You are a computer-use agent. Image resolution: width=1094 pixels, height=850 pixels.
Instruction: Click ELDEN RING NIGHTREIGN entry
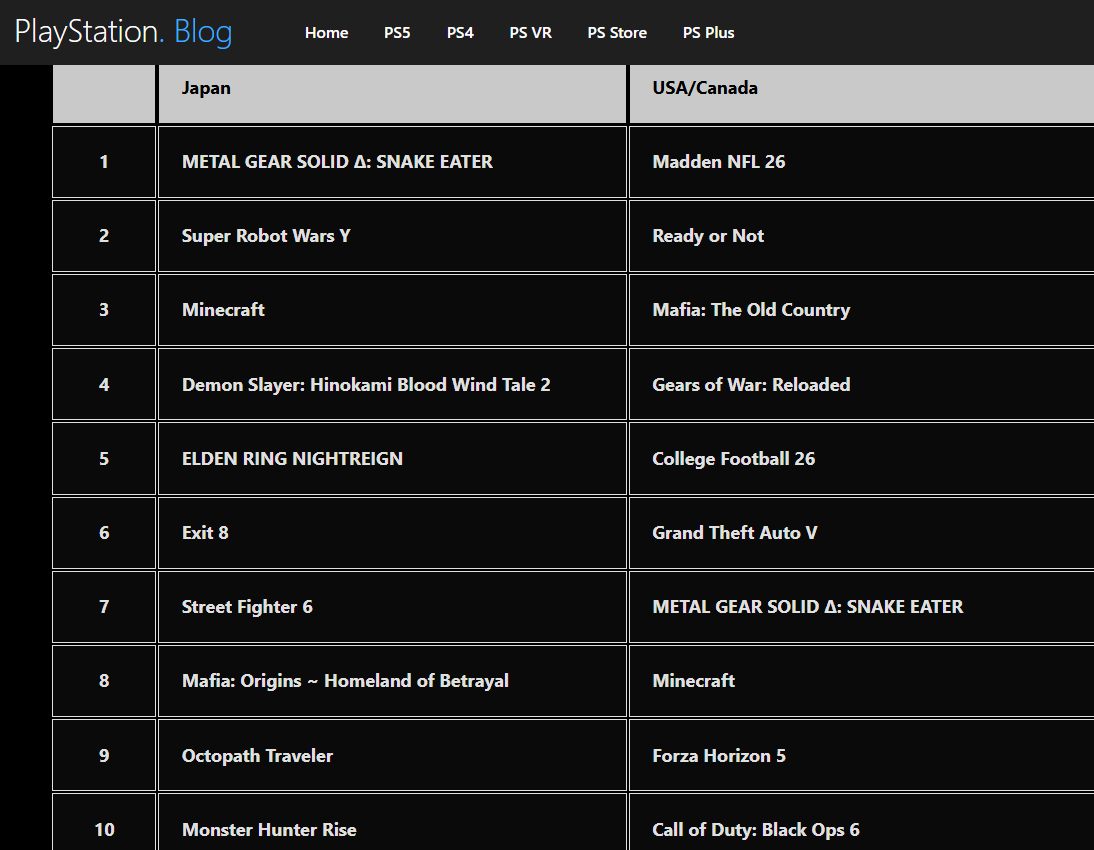(392, 458)
